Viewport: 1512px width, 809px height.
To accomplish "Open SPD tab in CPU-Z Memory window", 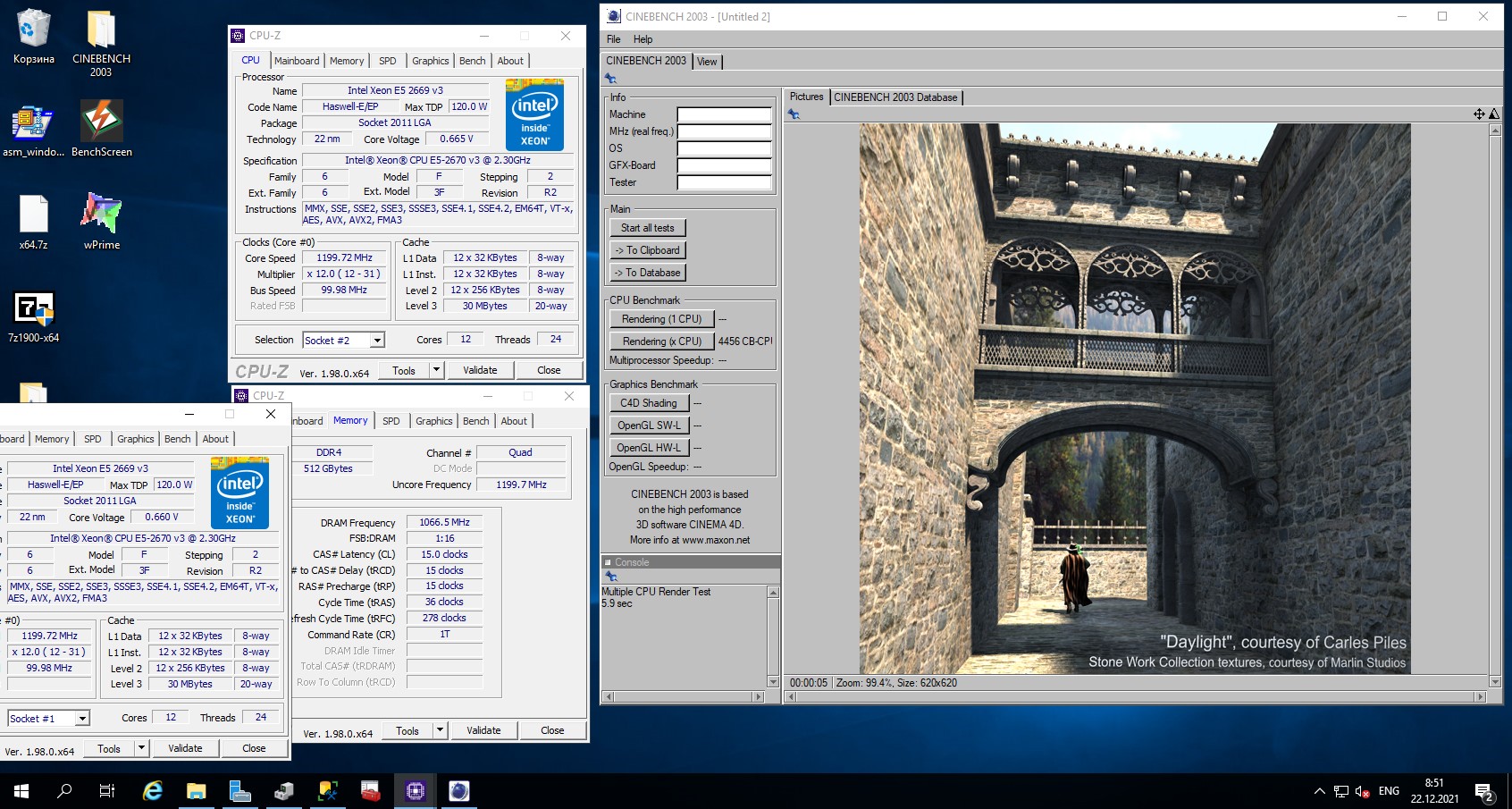I will pos(391,421).
